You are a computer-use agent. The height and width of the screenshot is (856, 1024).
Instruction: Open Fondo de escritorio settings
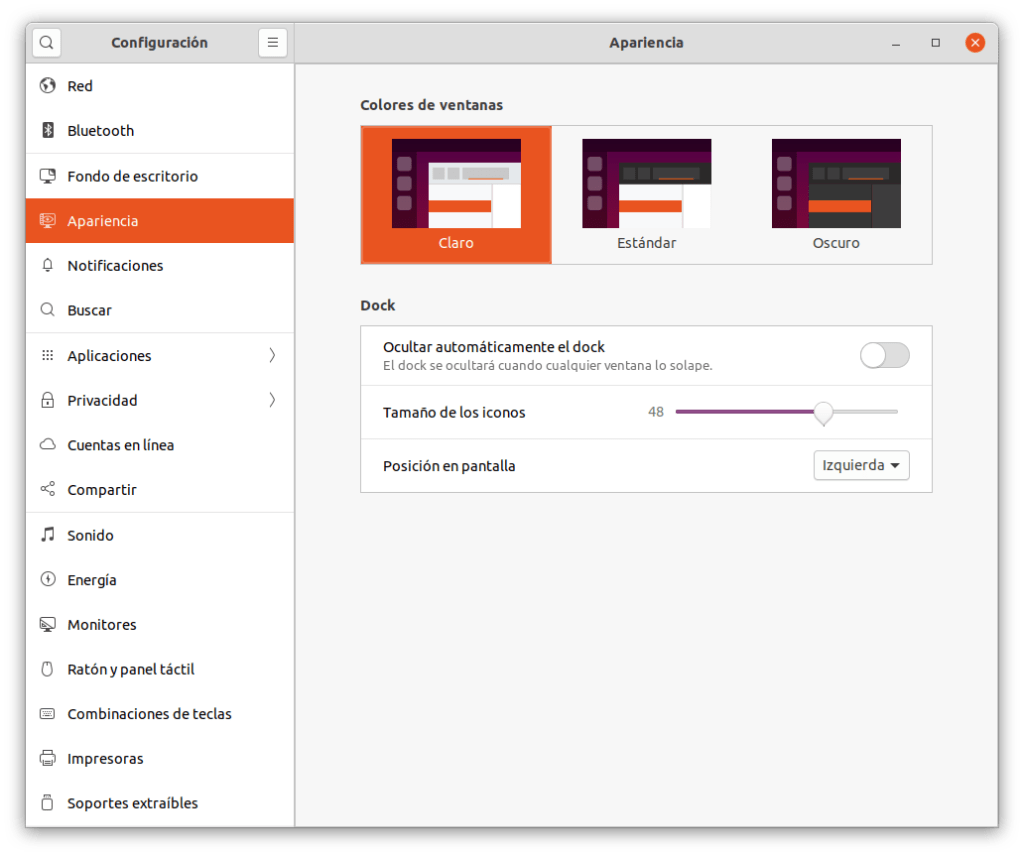132,176
